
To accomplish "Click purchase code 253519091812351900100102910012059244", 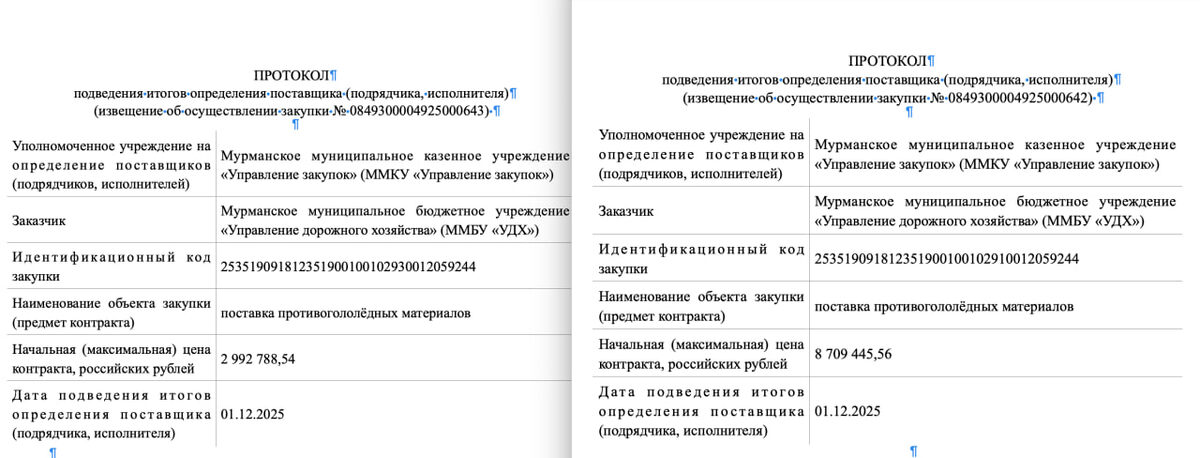I will (x=947, y=259).
